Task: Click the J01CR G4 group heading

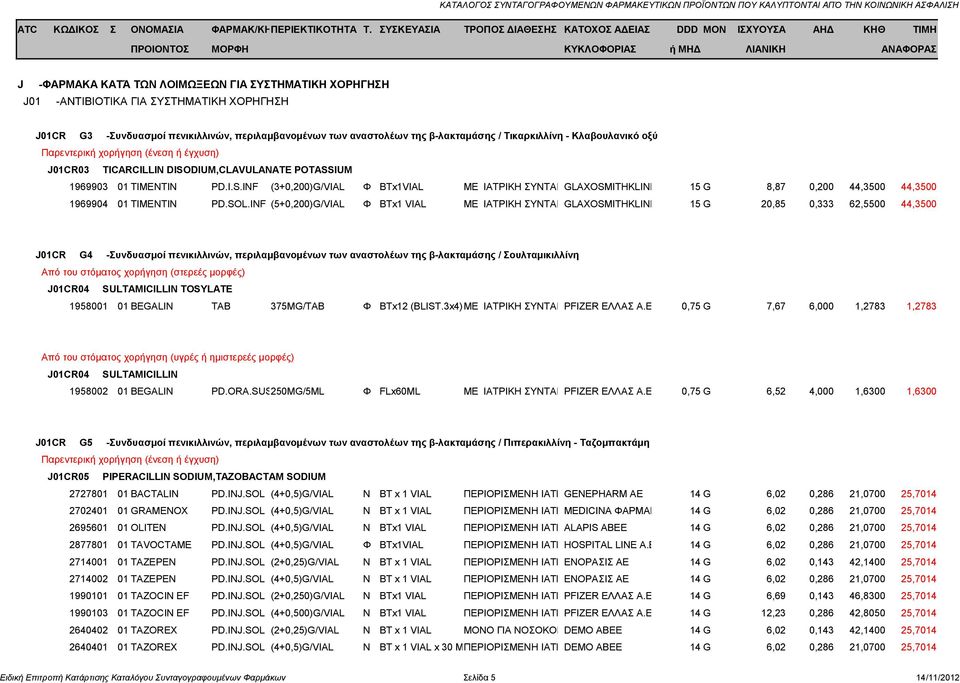Action: tap(307, 255)
